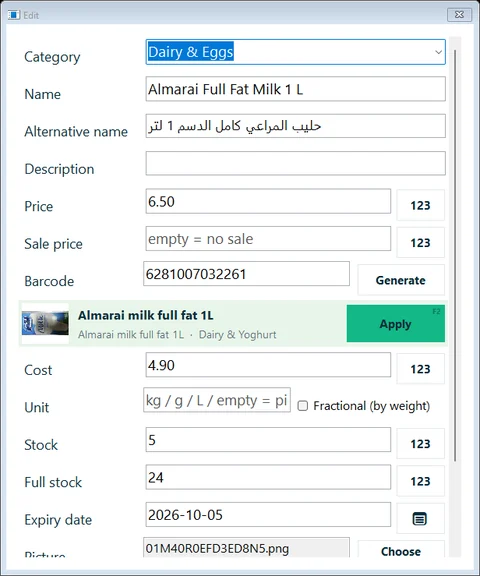Click the Unit input field
Image resolution: width=480 pixels, height=576 pixels.
click(217, 400)
